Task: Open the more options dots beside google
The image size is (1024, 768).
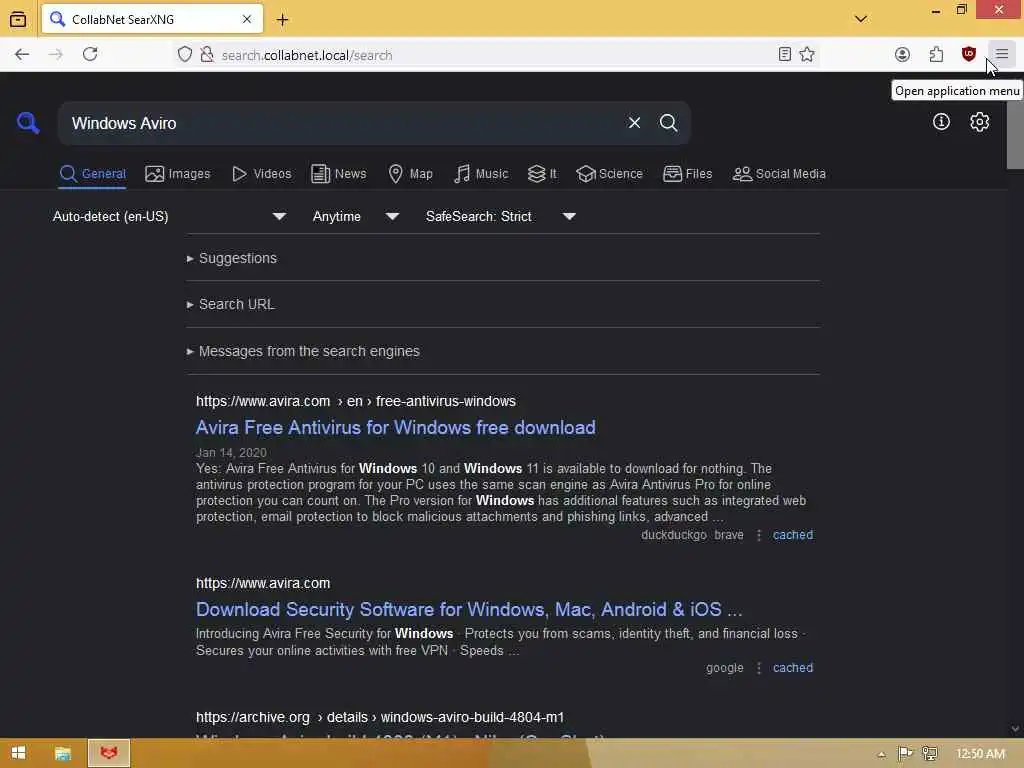Action: coord(758,668)
